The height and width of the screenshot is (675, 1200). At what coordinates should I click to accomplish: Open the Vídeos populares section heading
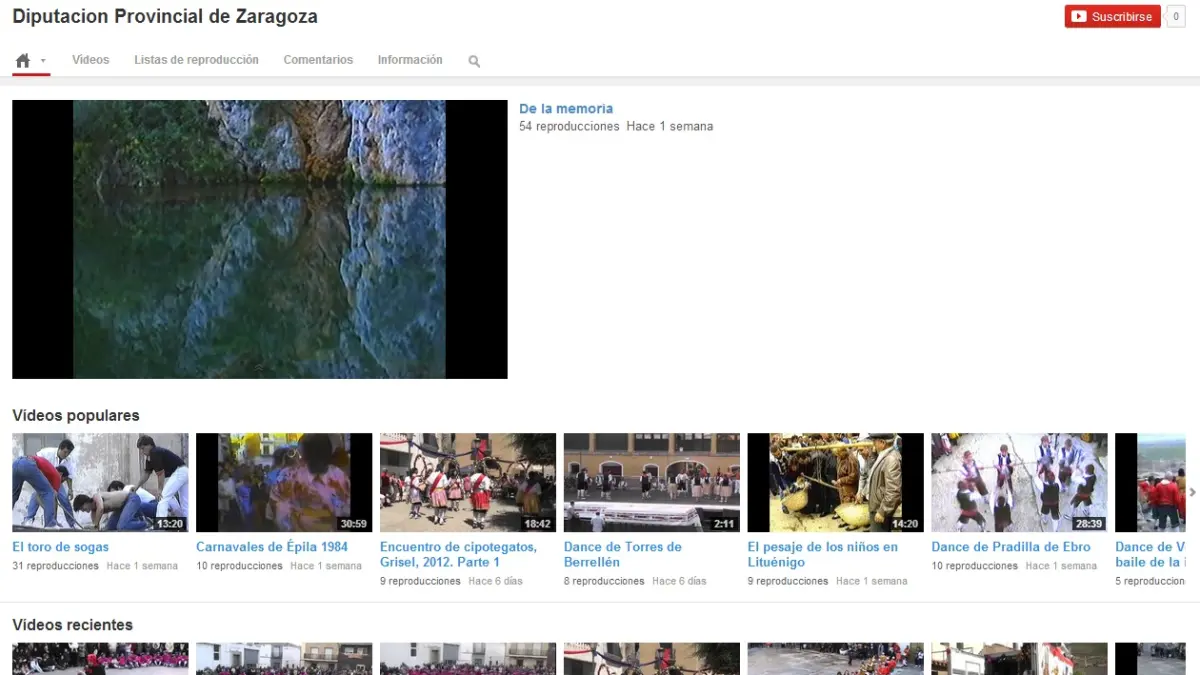76,415
